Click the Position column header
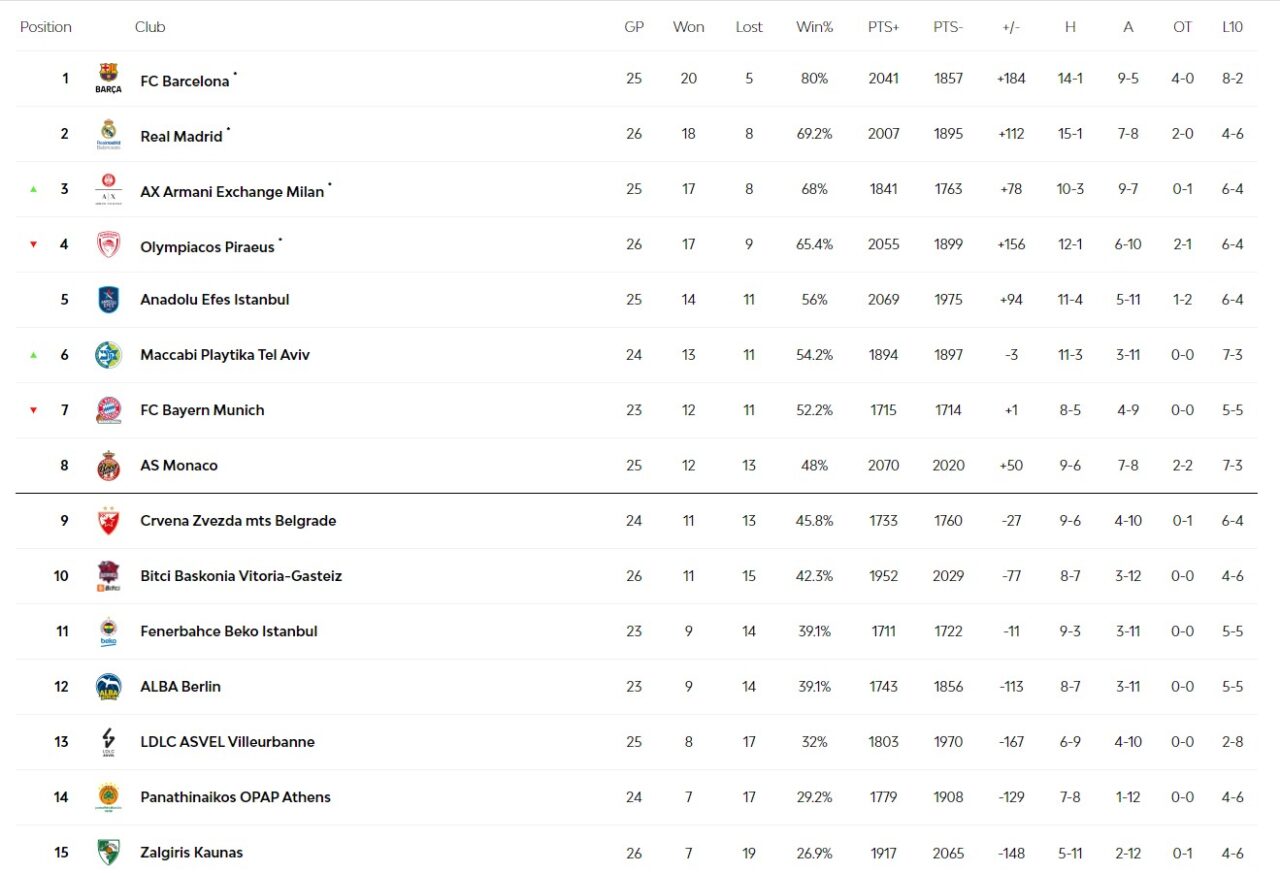1280x873 pixels. pos(46,27)
